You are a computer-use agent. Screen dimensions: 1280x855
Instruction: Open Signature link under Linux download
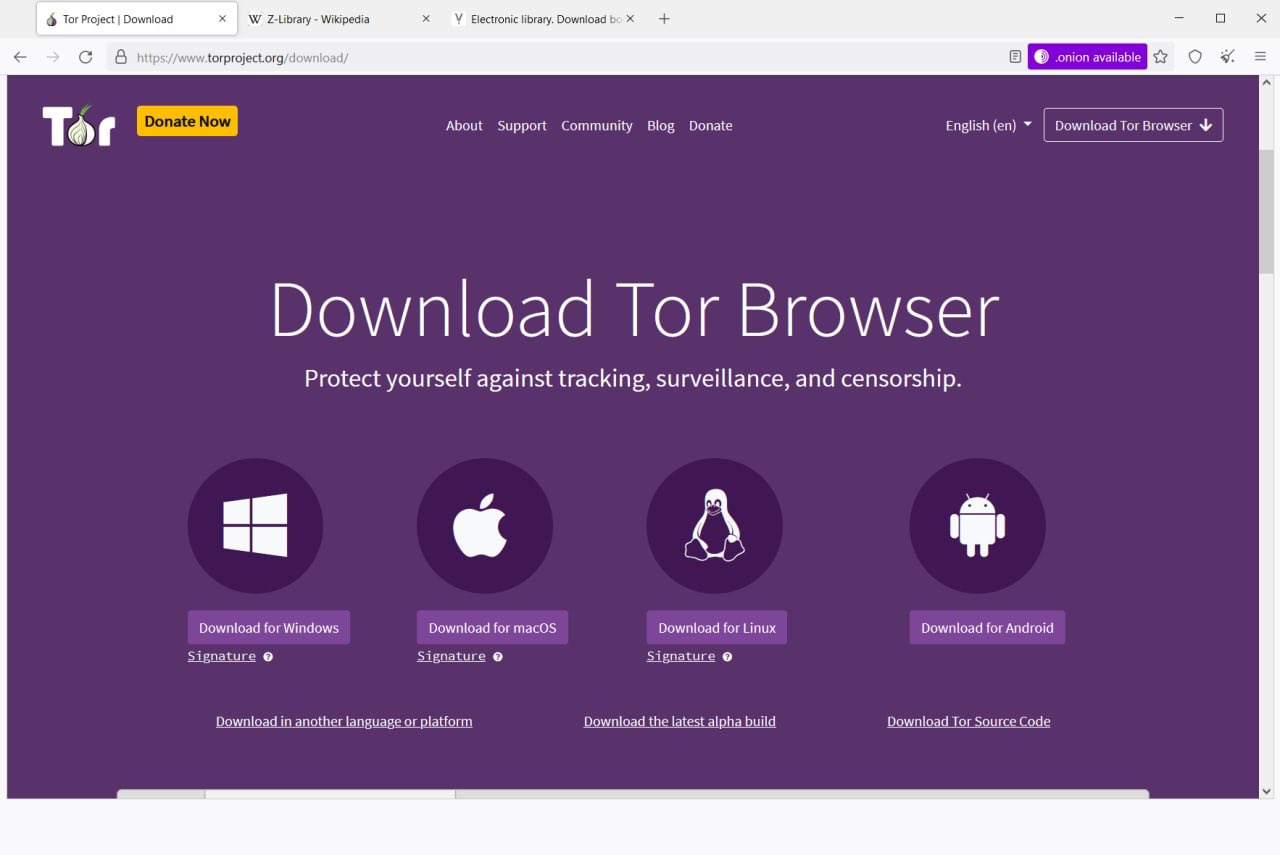(681, 656)
